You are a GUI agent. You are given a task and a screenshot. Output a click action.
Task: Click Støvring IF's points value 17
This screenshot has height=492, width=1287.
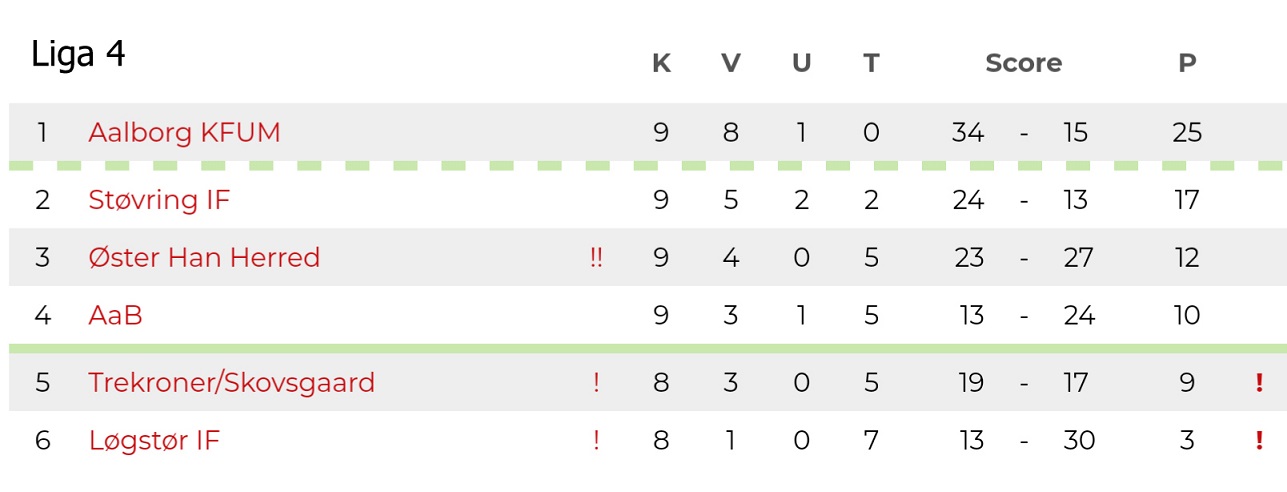click(1187, 200)
